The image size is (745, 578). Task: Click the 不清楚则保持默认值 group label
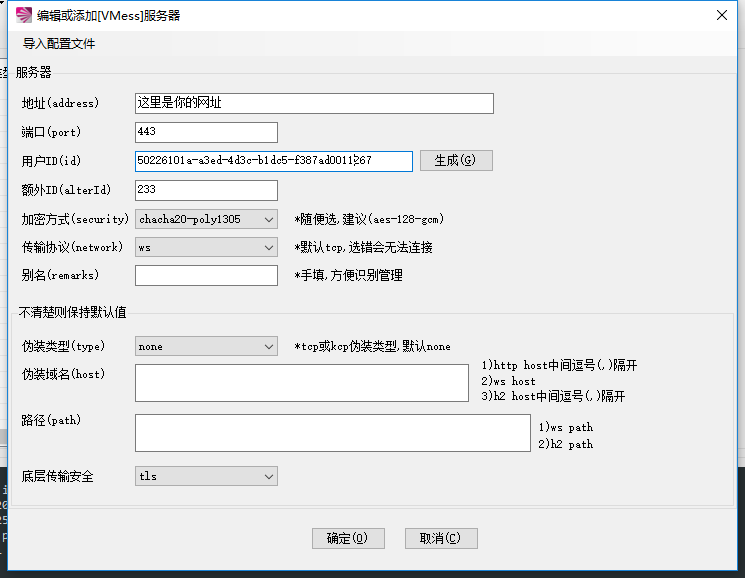[72, 312]
